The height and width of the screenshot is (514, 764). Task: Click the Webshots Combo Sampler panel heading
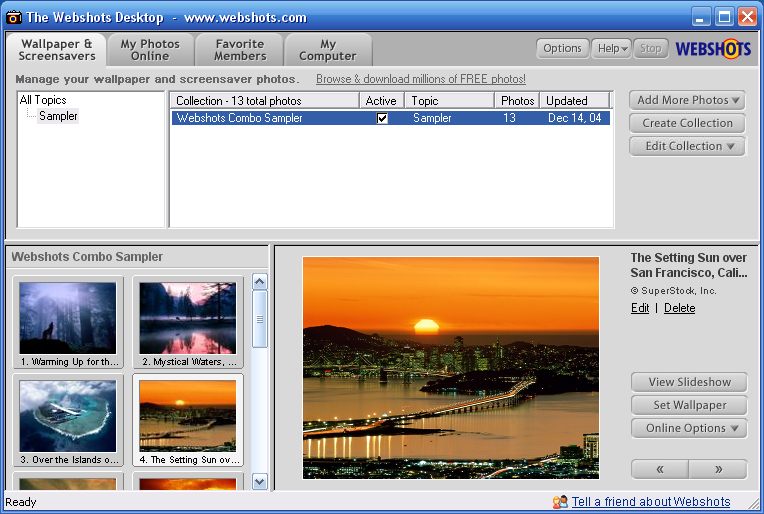click(87, 257)
